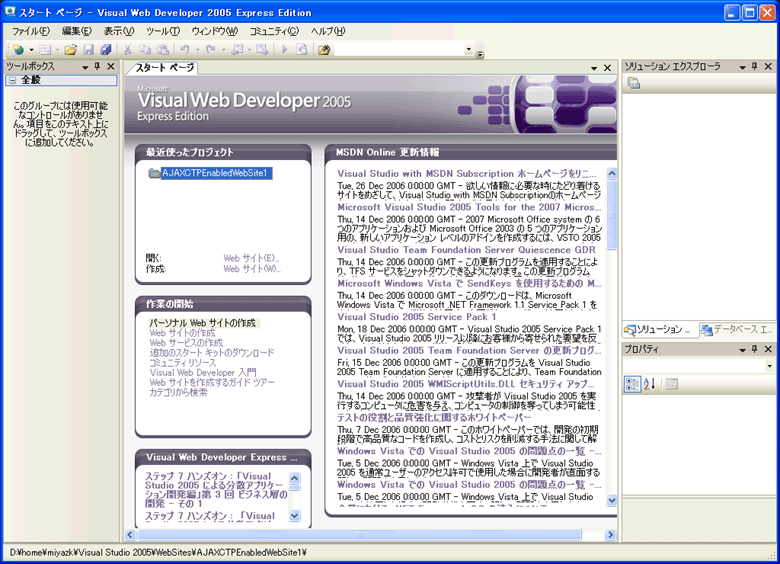The width and height of the screenshot is (780, 564).
Task: Open the ヘルプ(H) menu
Action: click(328, 31)
